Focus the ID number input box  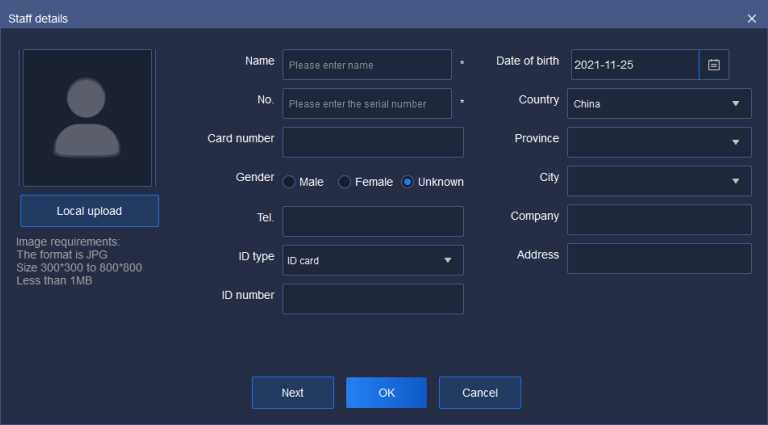pyautogui.click(x=373, y=299)
